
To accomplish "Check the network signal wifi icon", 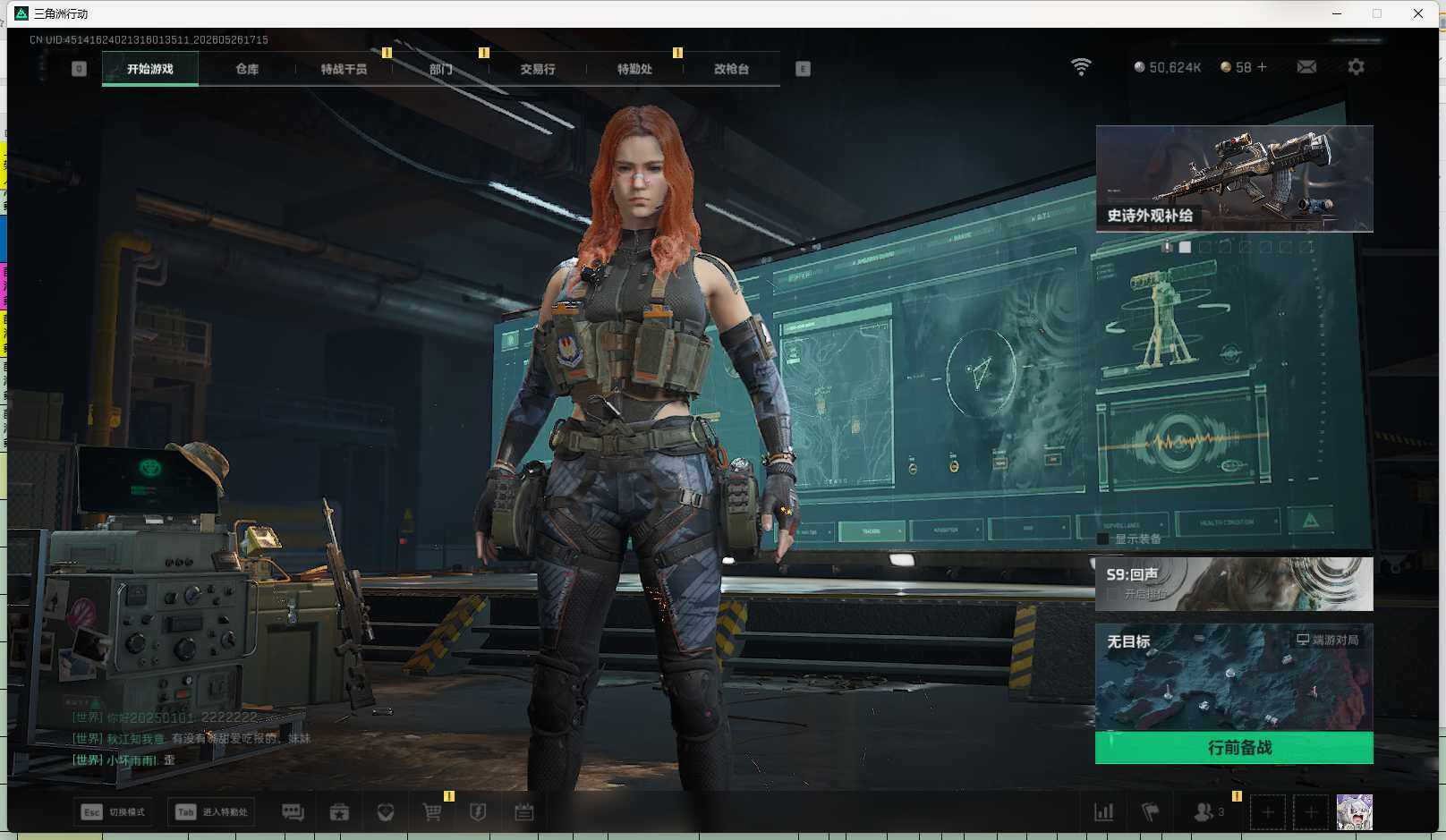I will (1081, 67).
